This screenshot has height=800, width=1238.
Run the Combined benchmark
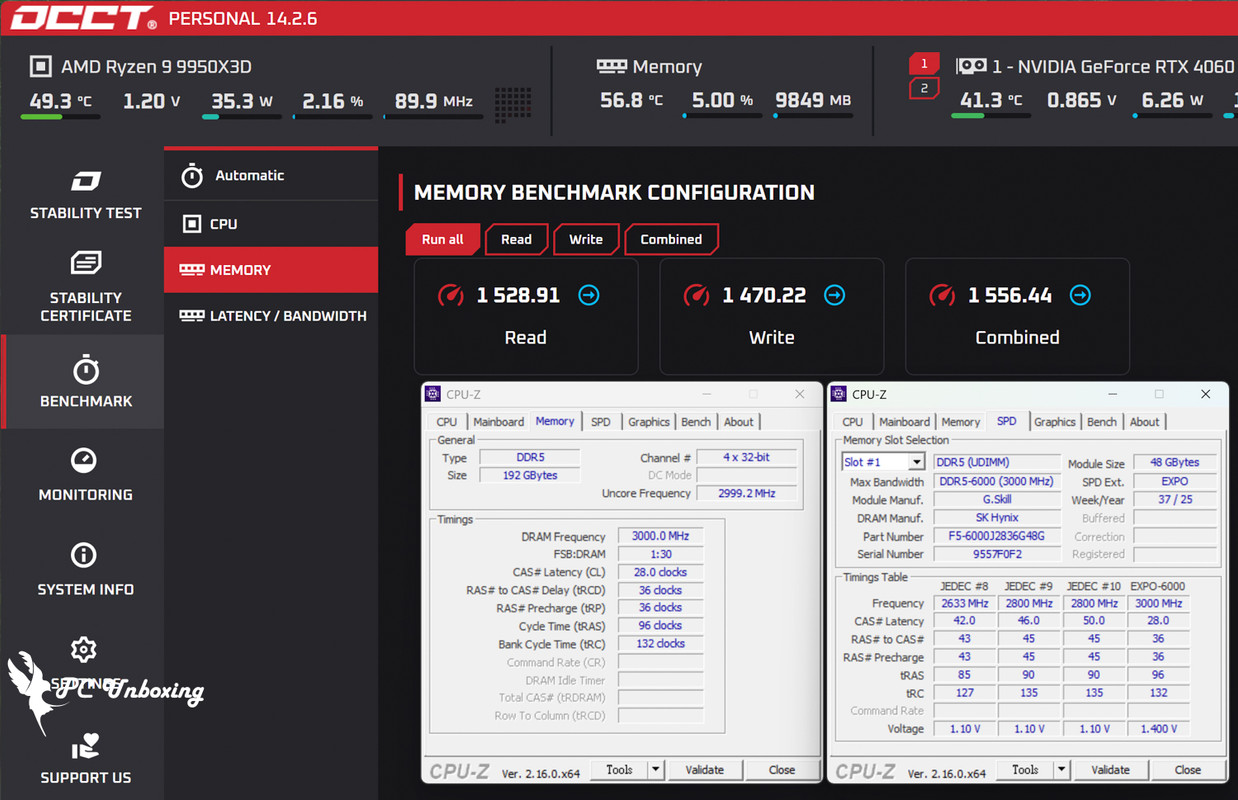click(x=671, y=239)
